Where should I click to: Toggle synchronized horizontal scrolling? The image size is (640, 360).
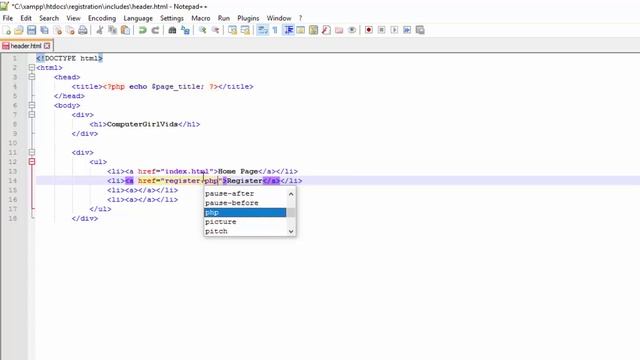click(245, 30)
